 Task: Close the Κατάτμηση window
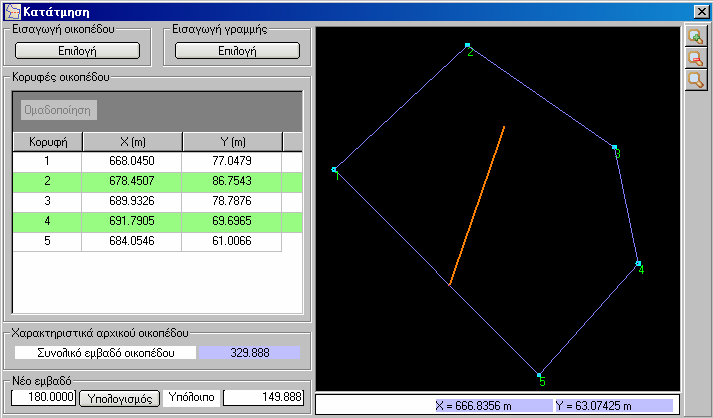(x=701, y=11)
